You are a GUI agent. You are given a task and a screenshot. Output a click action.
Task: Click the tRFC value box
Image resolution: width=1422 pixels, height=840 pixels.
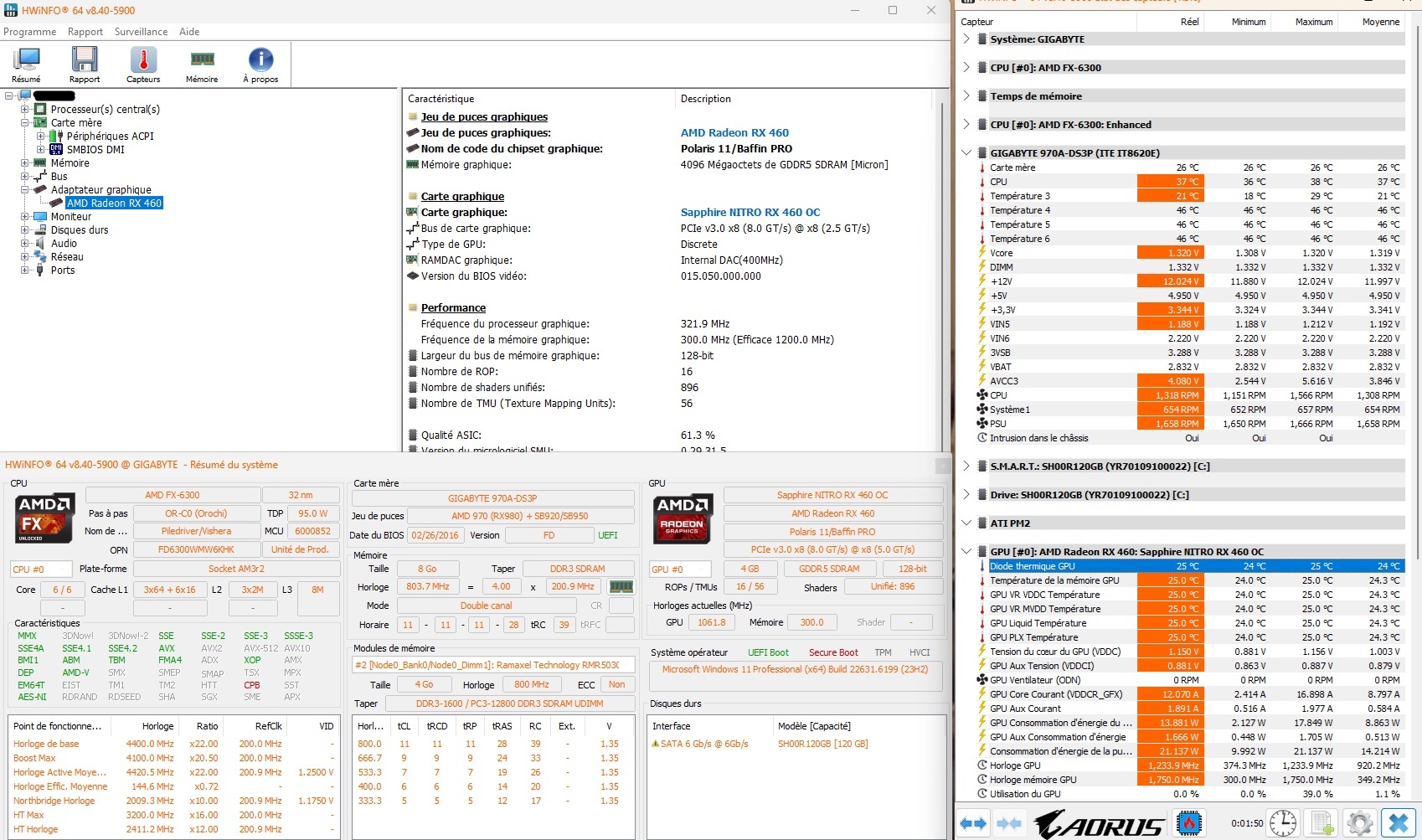(x=620, y=625)
